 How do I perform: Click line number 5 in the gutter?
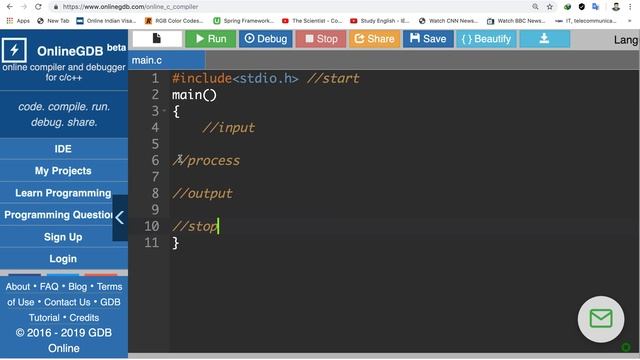click(155, 144)
